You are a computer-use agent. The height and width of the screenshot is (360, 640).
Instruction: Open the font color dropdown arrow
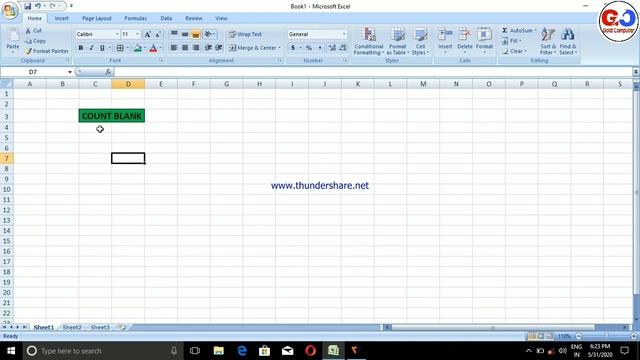[x=160, y=48]
